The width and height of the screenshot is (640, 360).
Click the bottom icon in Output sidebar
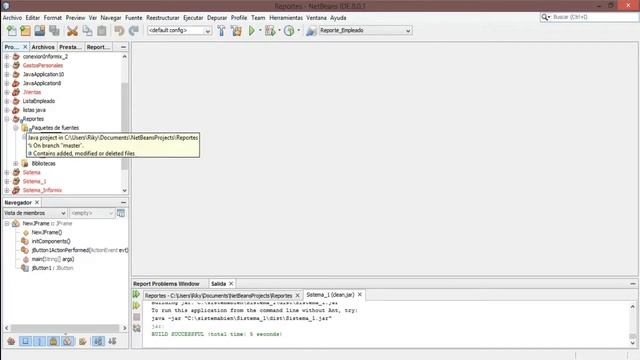pos(136,328)
